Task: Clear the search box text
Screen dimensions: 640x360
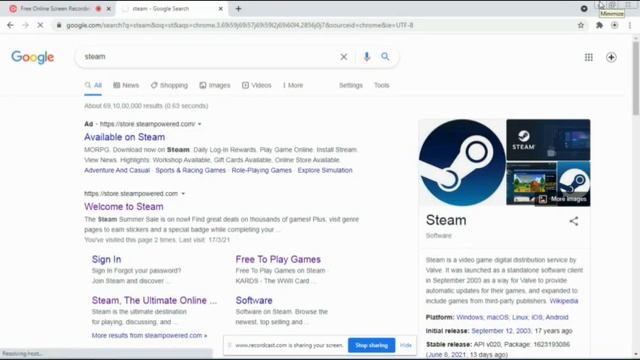Action: point(344,57)
